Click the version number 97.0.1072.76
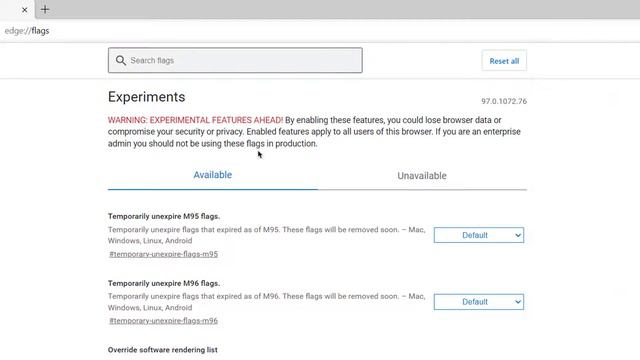This screenshot has height=360, width=640. [x=504, y=101]
